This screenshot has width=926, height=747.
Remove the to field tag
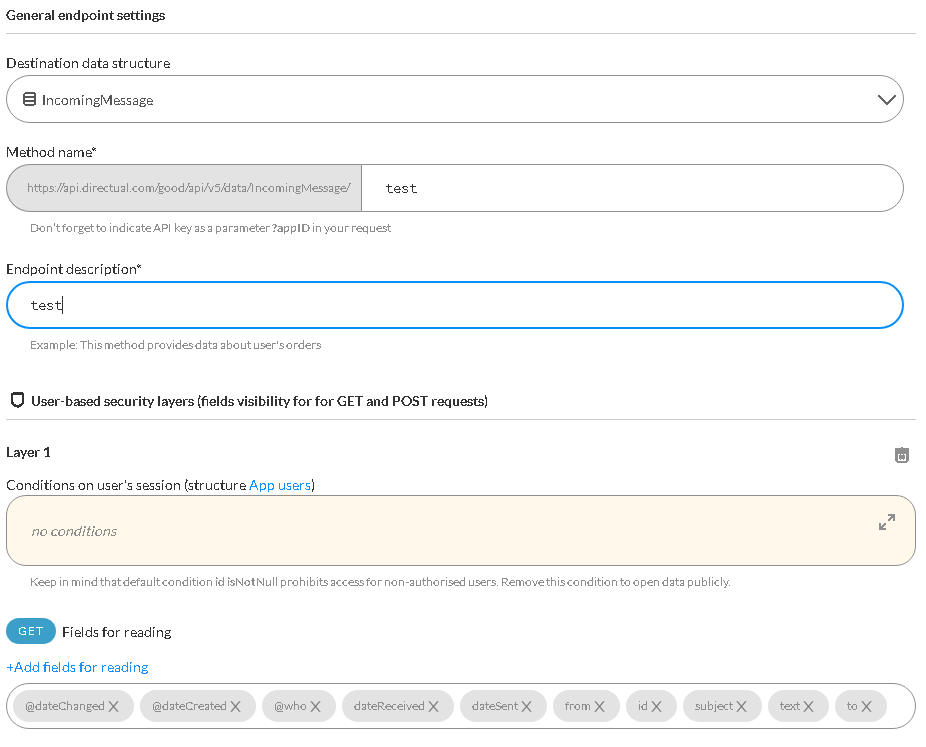pyautogui.click(x=866, y=706)
